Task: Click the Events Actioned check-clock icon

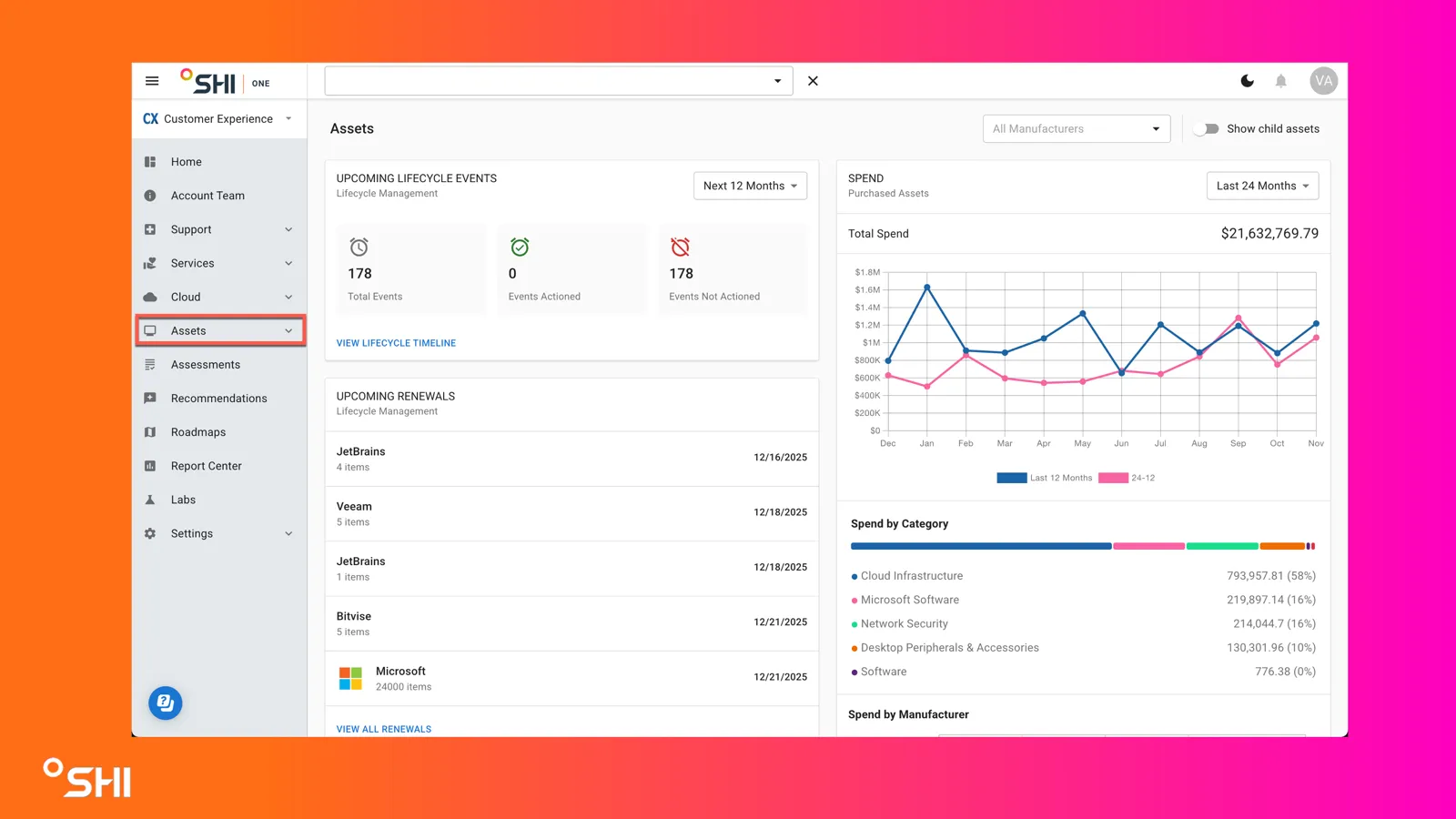Action: tap(520, 247)
